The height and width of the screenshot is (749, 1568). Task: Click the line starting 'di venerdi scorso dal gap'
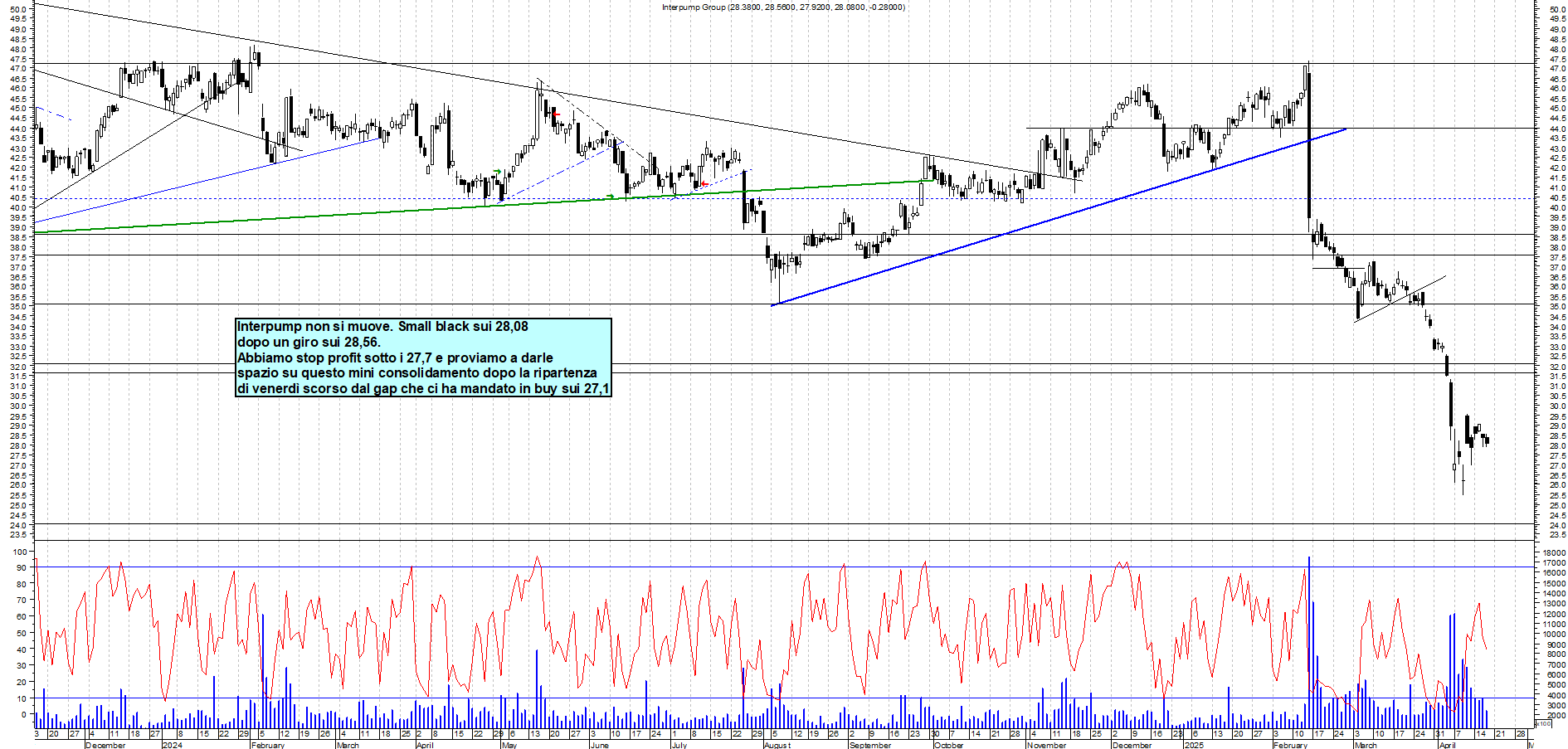(x=423, y=388)
